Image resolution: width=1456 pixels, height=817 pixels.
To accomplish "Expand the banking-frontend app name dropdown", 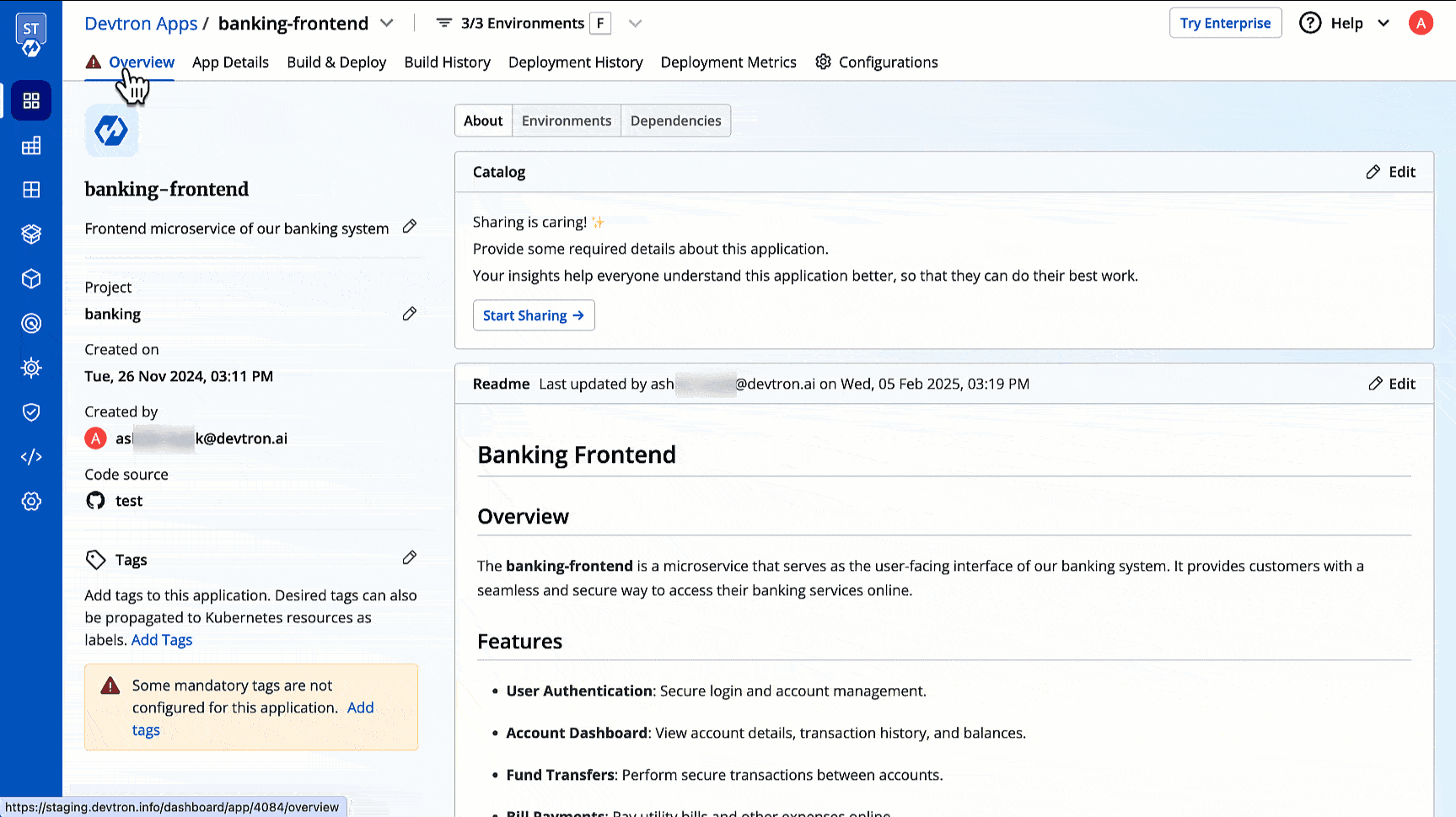I will tap(387, 23).
